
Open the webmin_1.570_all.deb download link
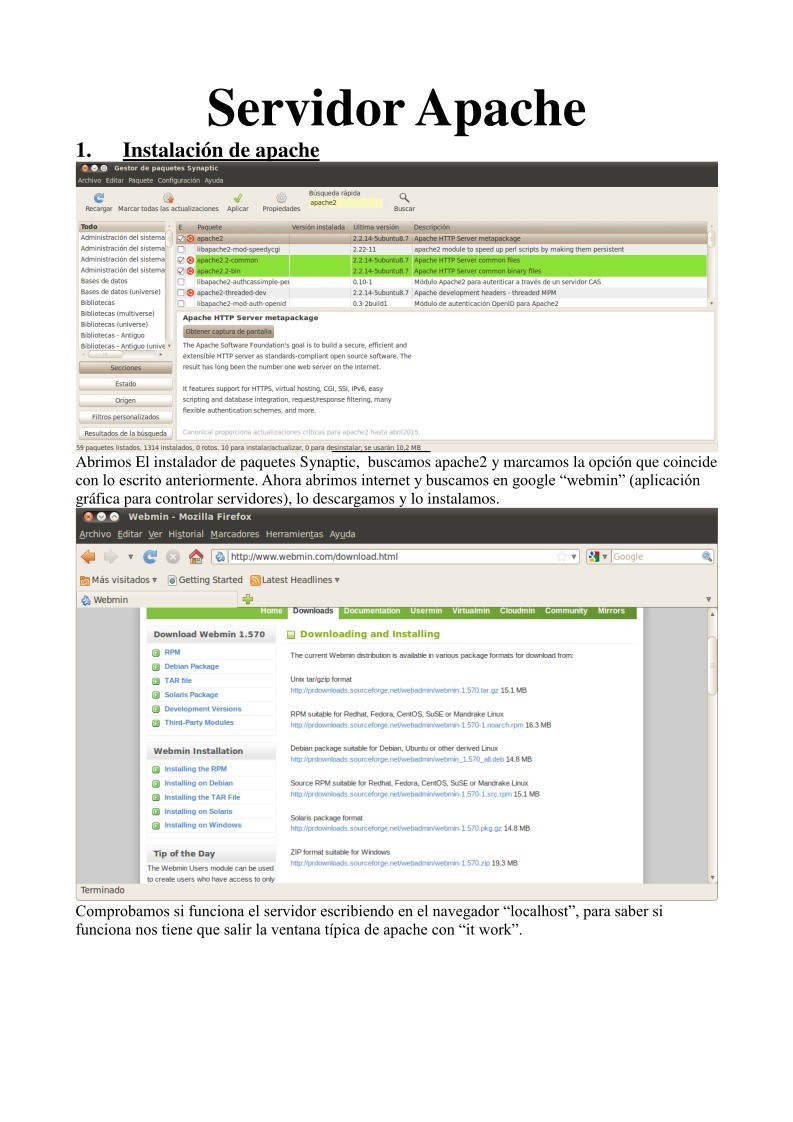tap(396, 760)
